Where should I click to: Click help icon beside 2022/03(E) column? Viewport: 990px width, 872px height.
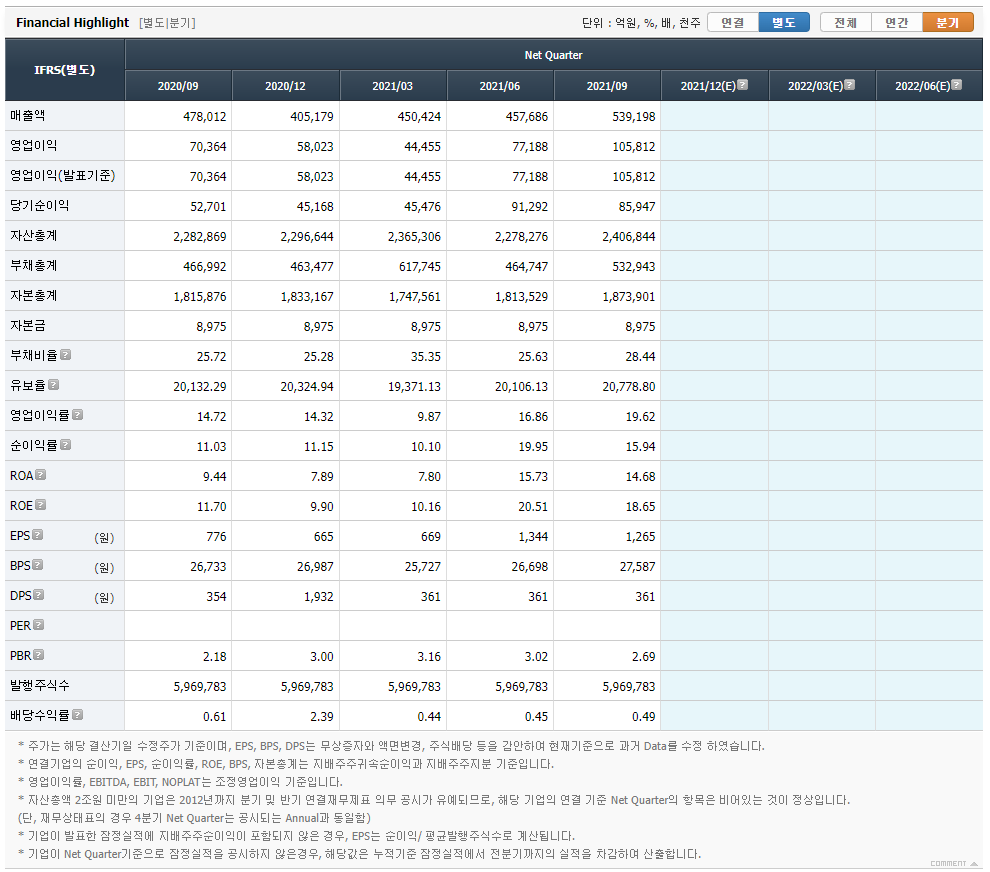click(850, 85)
